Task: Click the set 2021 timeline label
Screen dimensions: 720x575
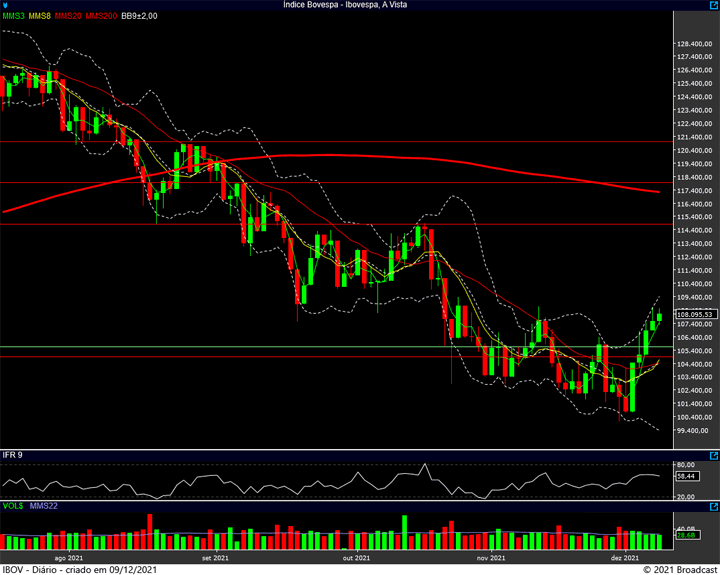Action: point(215,558)
